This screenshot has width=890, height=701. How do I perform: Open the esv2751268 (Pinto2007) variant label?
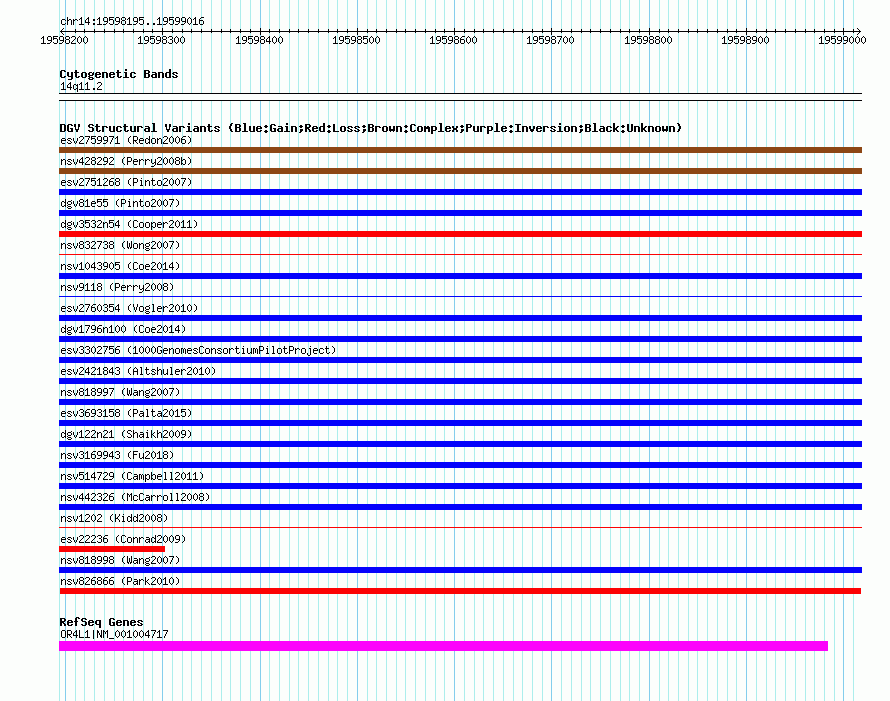tap(126, 182)
